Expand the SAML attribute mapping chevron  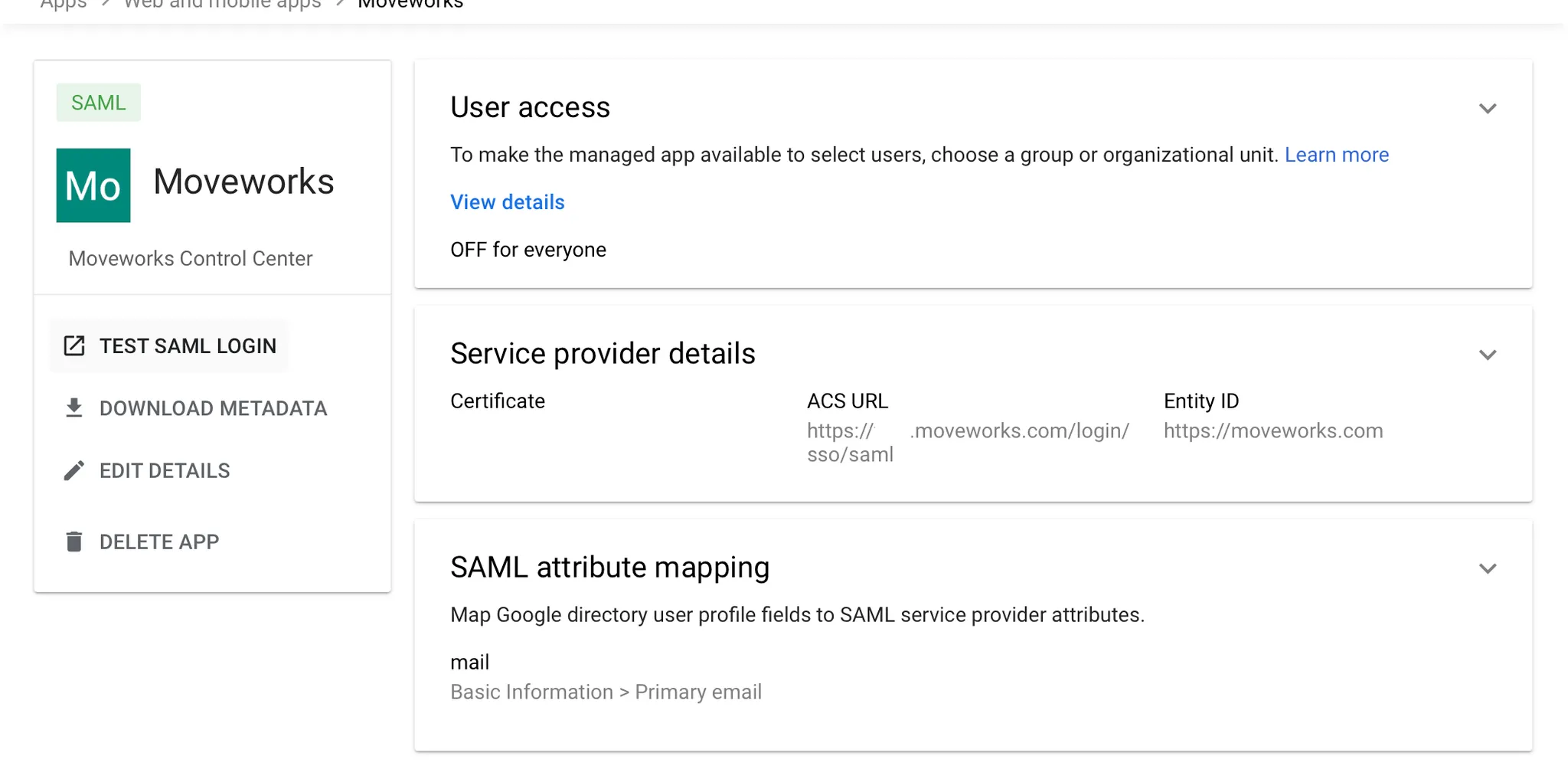(x=1488, y=568)
